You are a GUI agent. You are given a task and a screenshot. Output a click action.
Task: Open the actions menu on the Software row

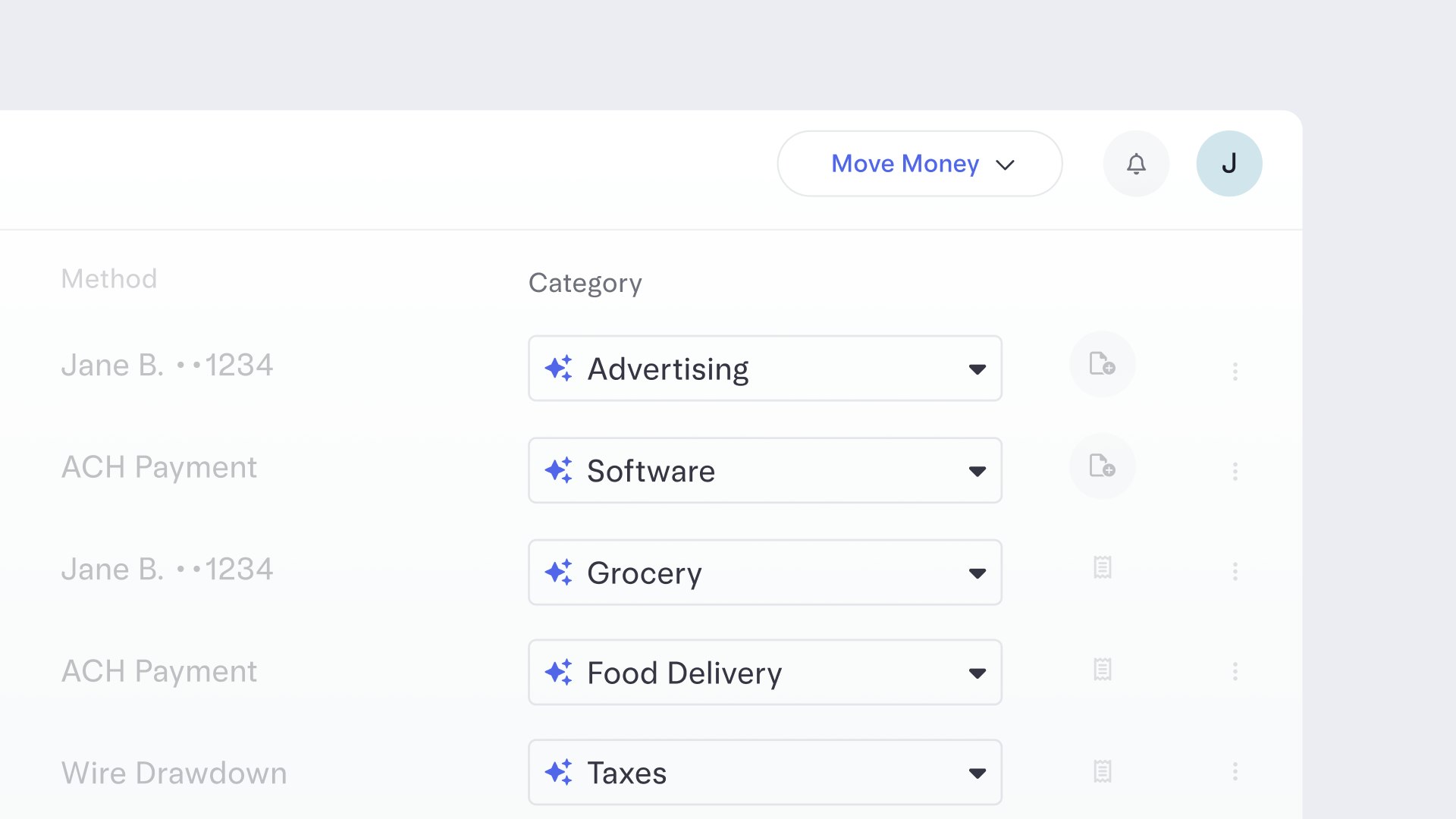point(1235,470)
